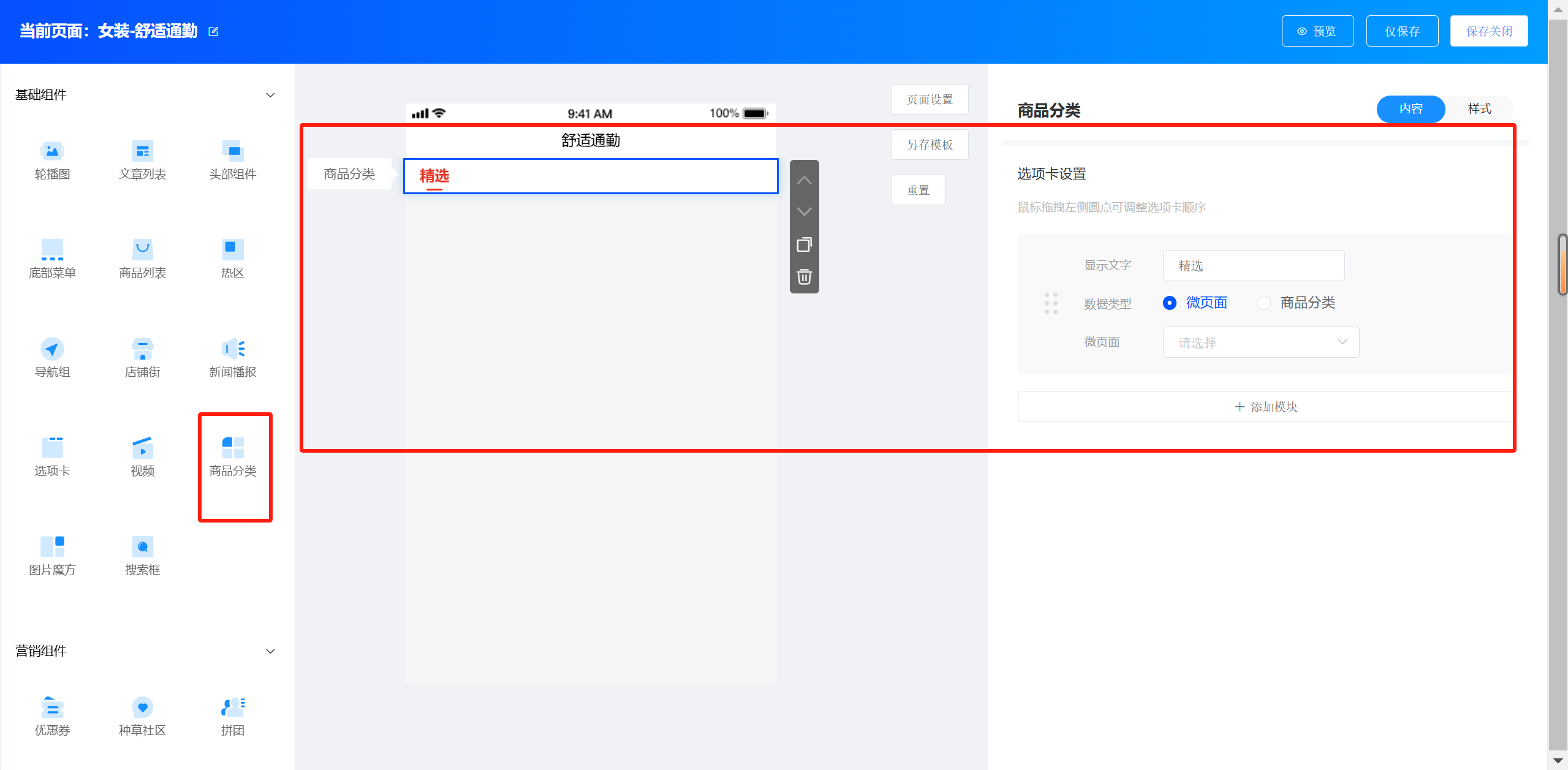Delete the selected module with trash icon
This screenshot has width=1568, height=770.
click(x=804, y=277)
